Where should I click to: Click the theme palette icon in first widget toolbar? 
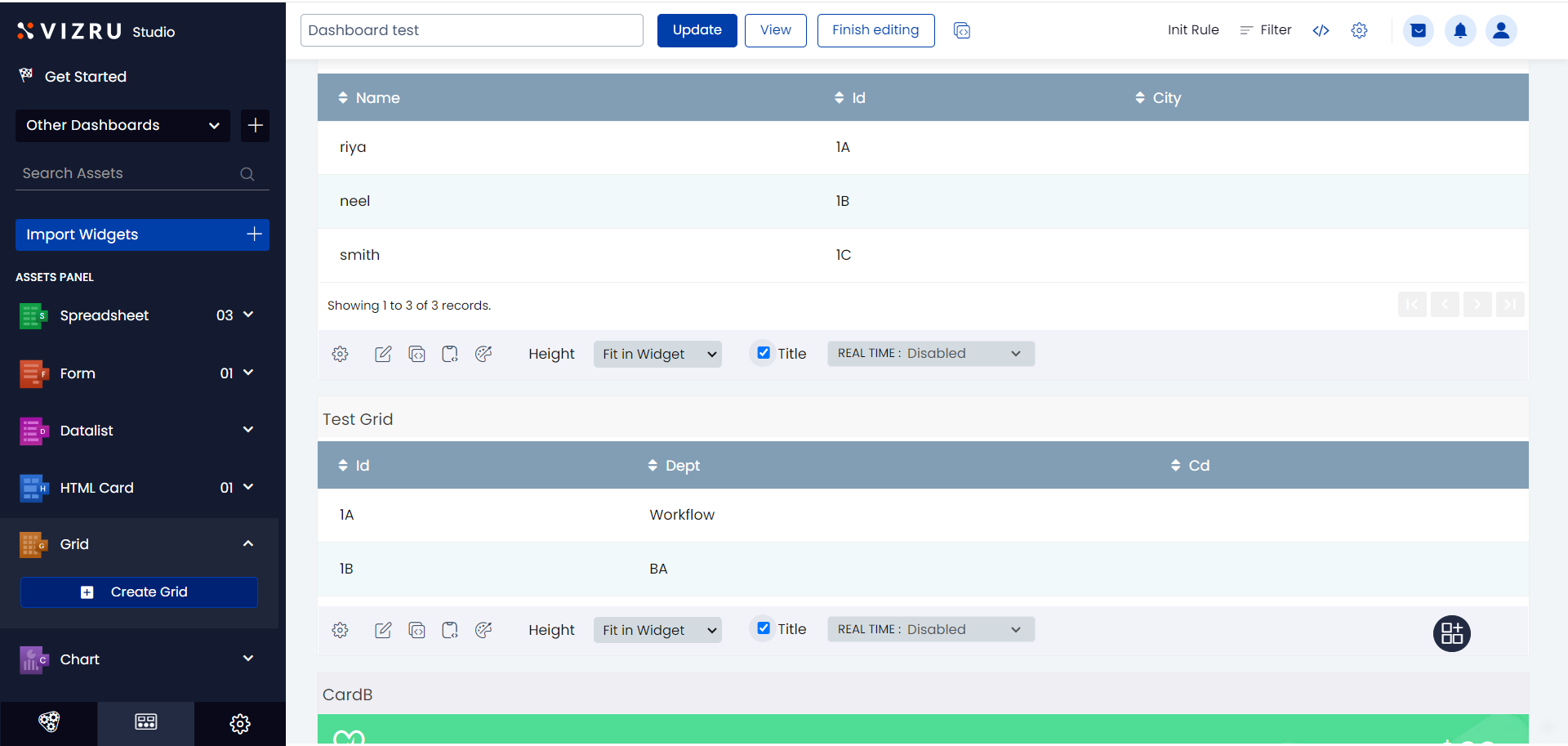coord(483,354)
